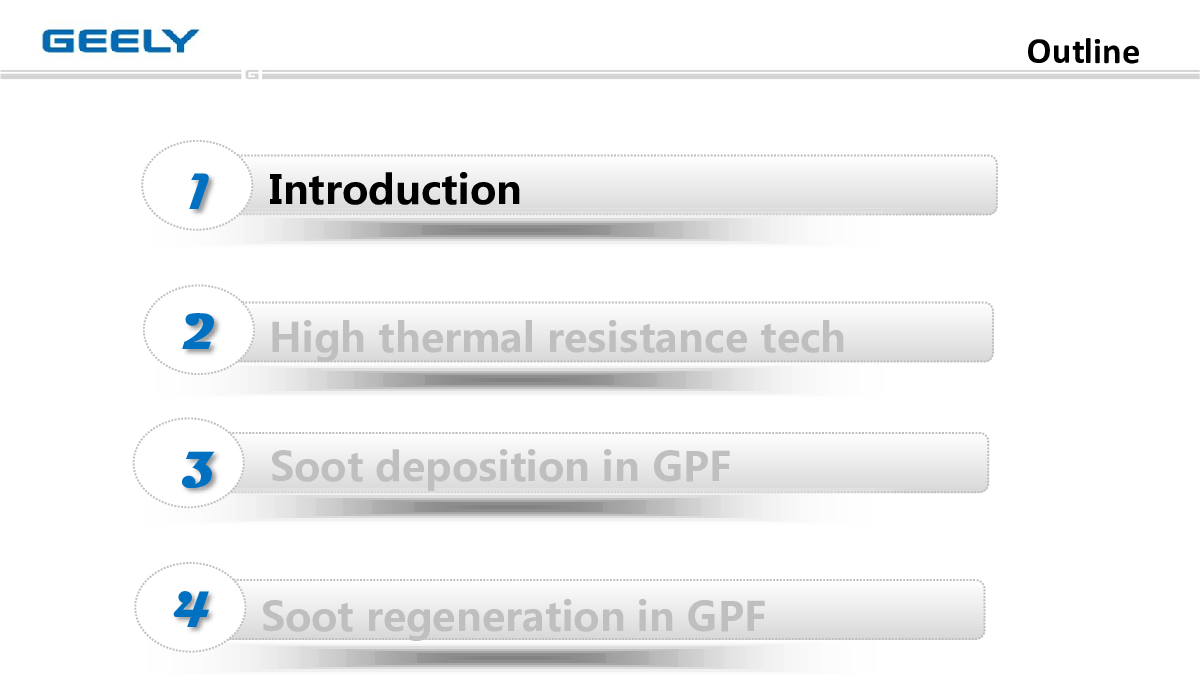The width and height of the screenshot is (1200, 675).
Task: Select the number 4 circle badge
Action: (x=190, y=608)
